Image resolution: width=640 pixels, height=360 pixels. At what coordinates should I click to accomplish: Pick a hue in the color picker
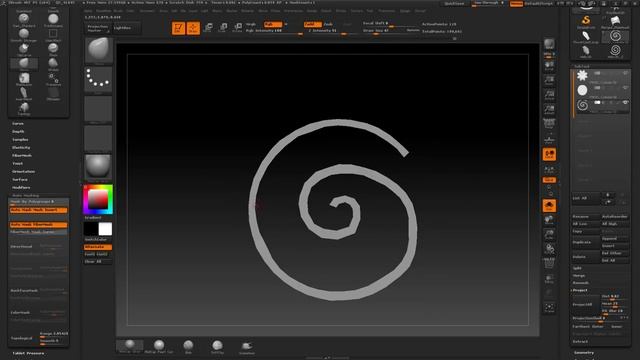tap(98, 199)
